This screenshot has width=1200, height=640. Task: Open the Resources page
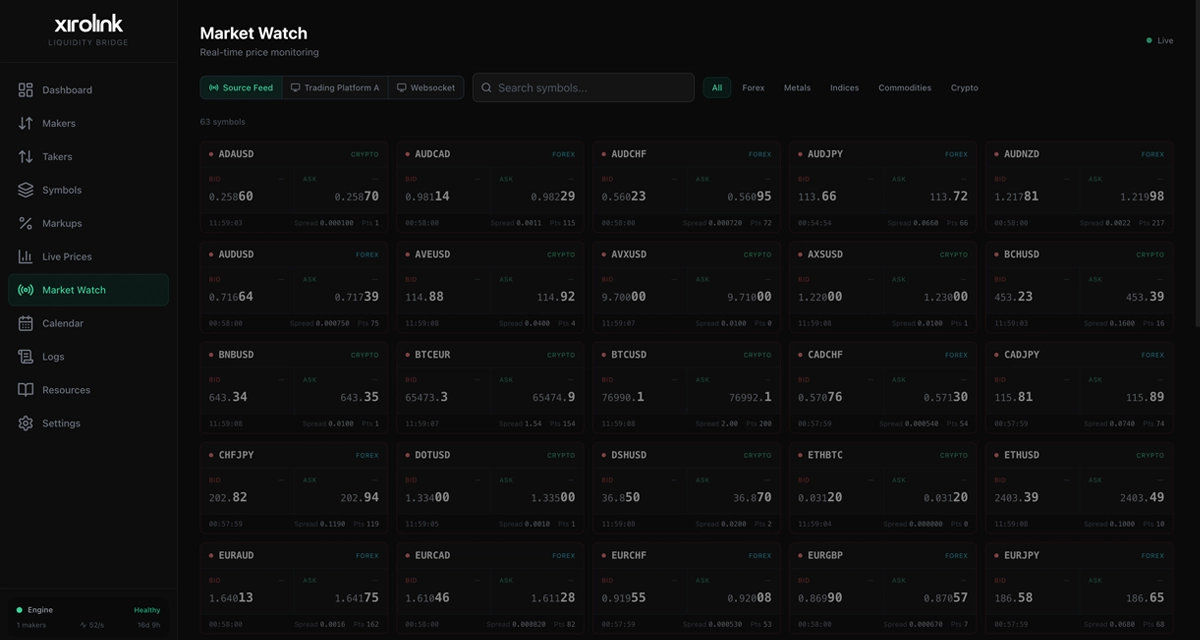66,390
